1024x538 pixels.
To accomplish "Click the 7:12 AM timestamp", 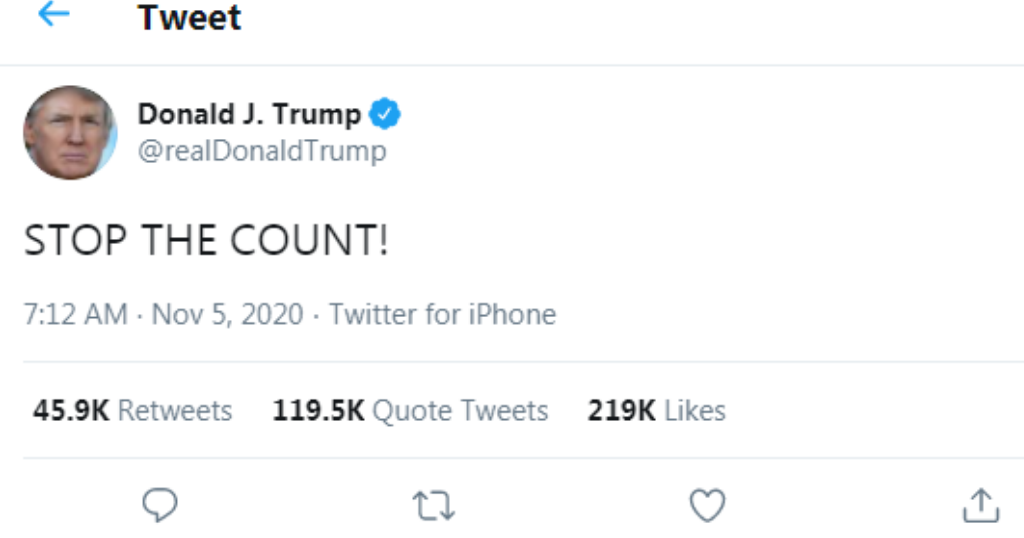I will pos(76,314).
